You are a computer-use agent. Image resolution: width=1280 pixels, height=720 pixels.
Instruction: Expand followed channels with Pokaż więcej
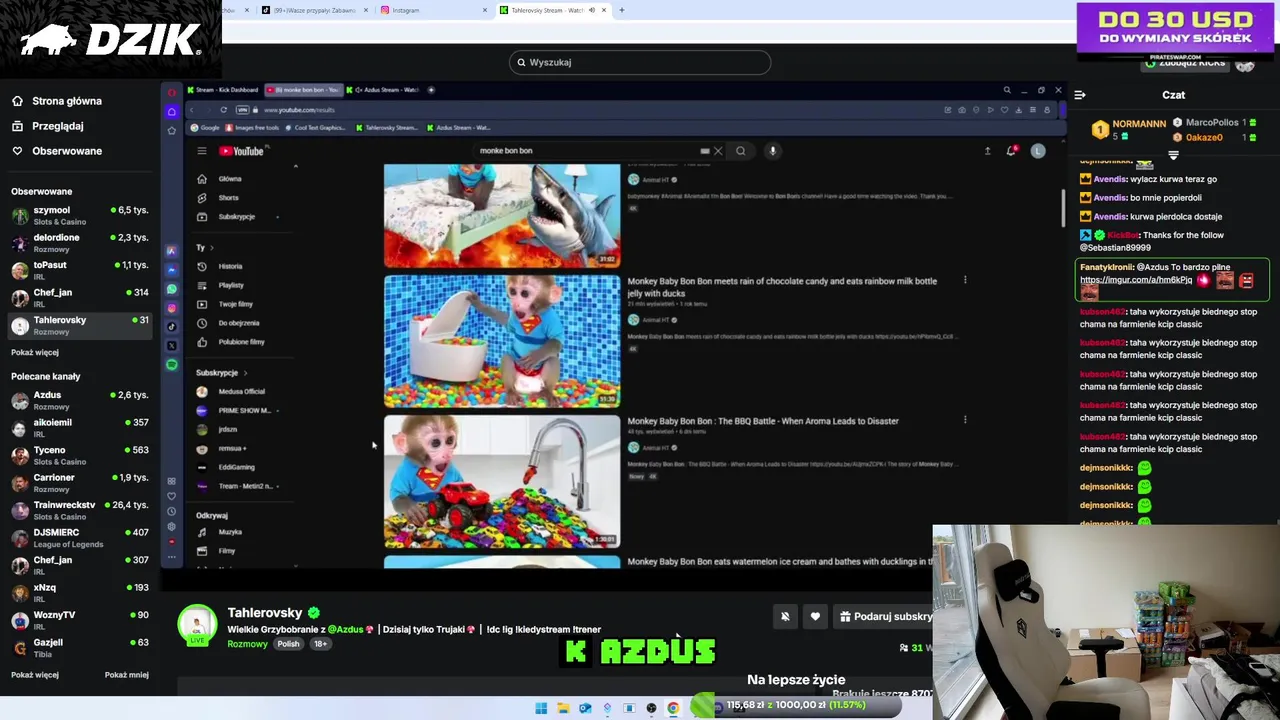35,352
